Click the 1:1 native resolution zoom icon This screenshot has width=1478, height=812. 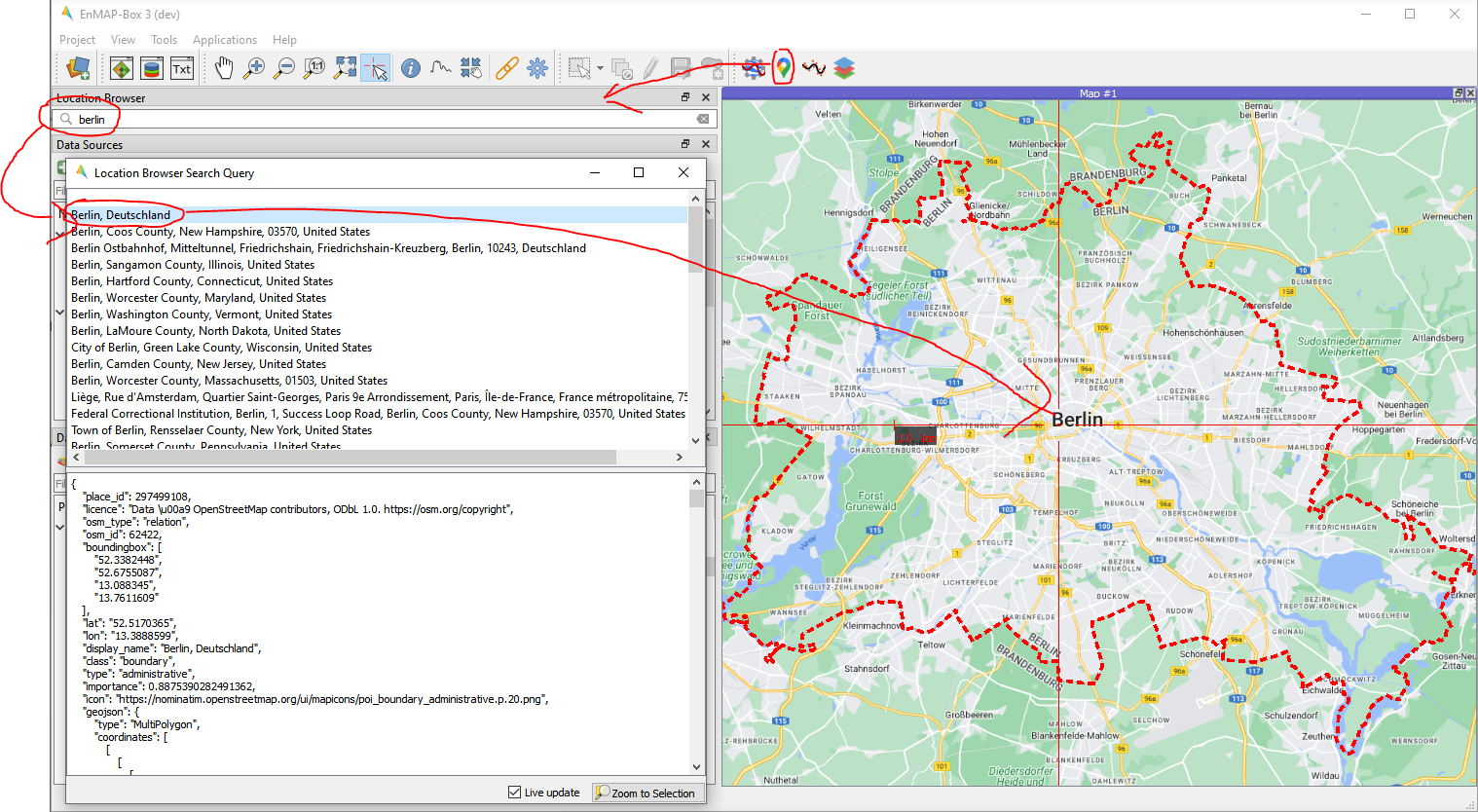[x=313, y=68]
